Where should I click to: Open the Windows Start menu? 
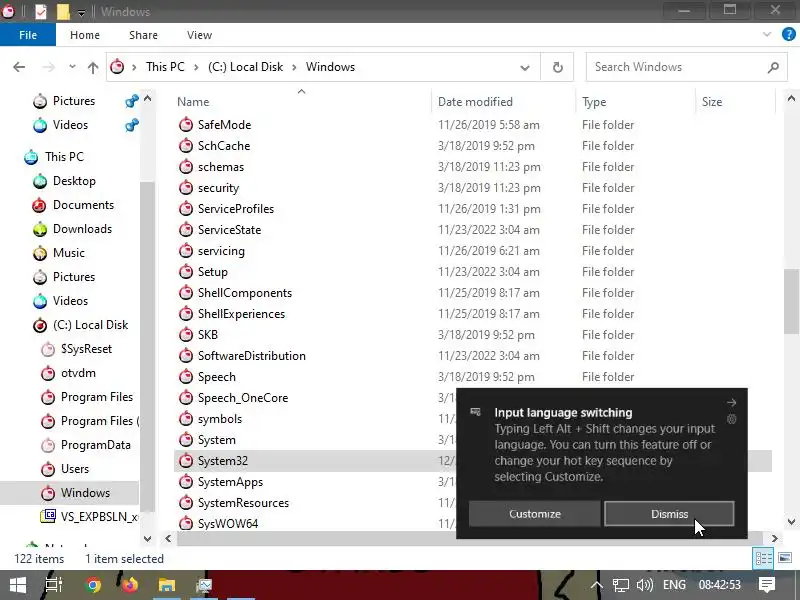pos(18,585)
